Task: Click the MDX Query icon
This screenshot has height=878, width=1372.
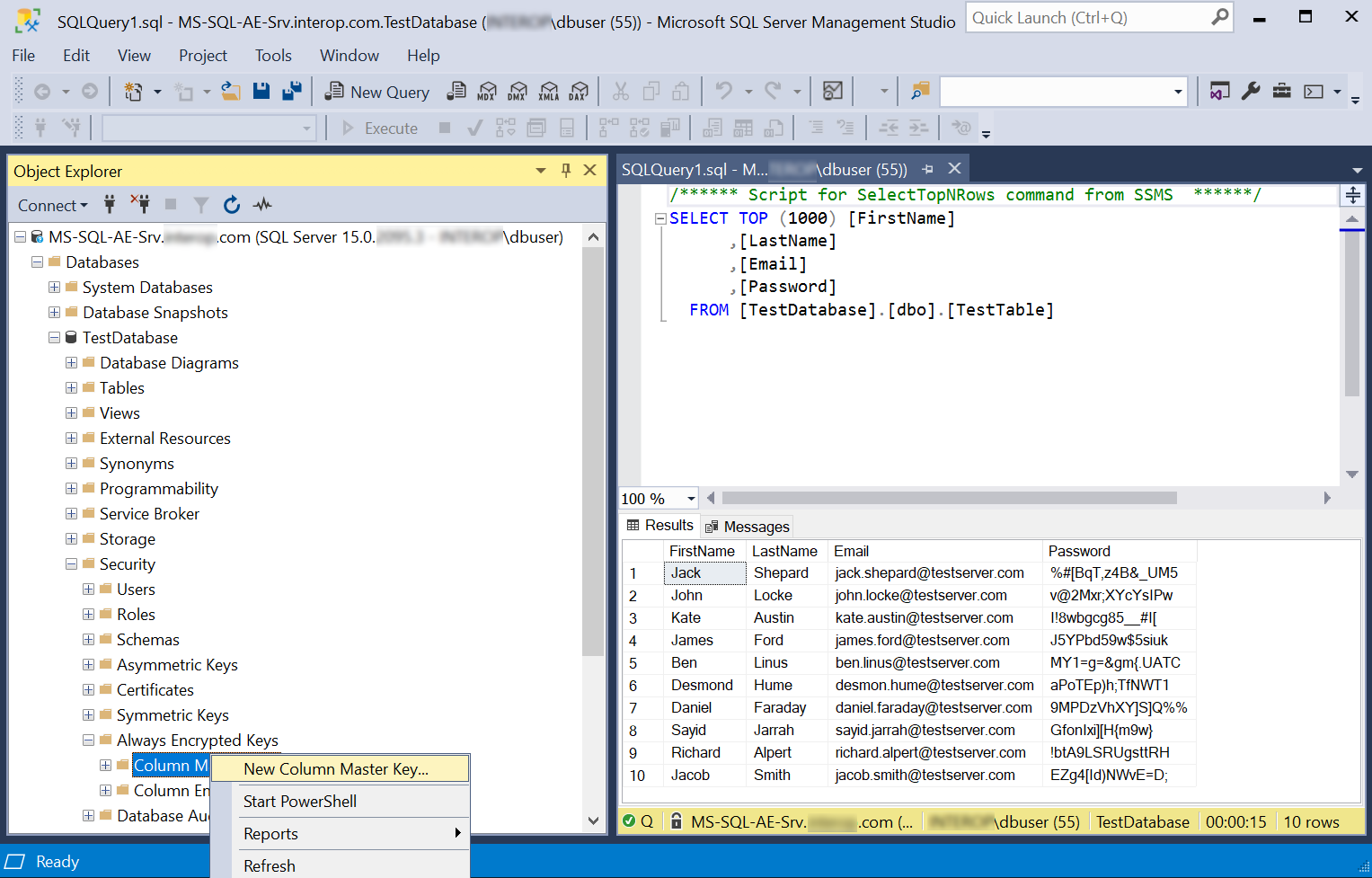Action: point(487,91)
